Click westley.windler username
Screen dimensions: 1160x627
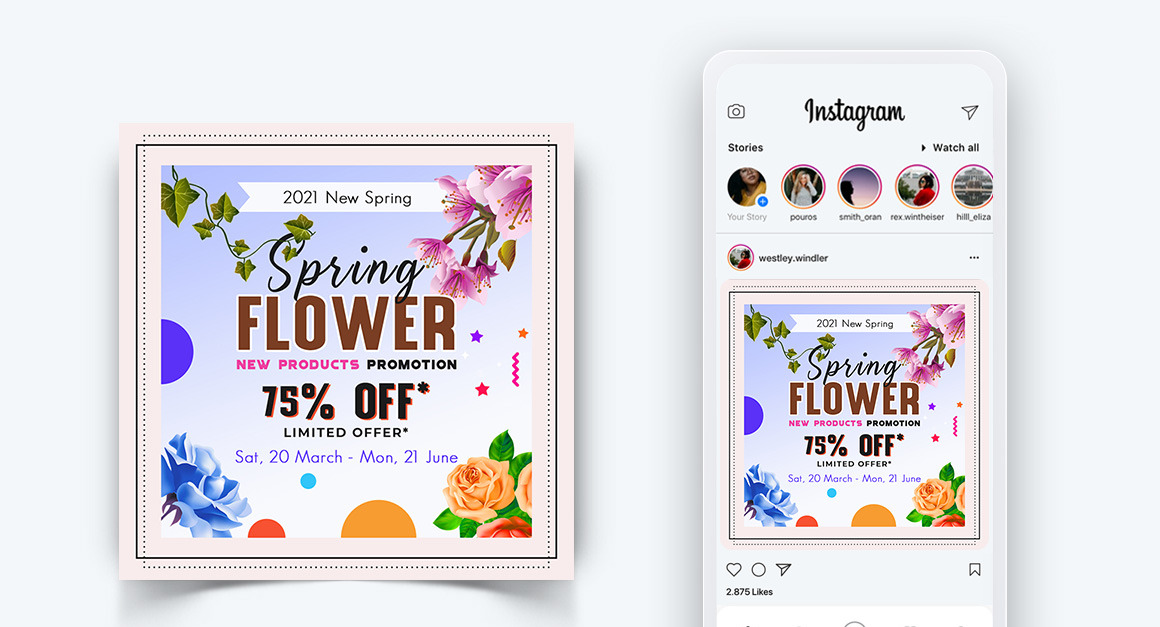793,258
